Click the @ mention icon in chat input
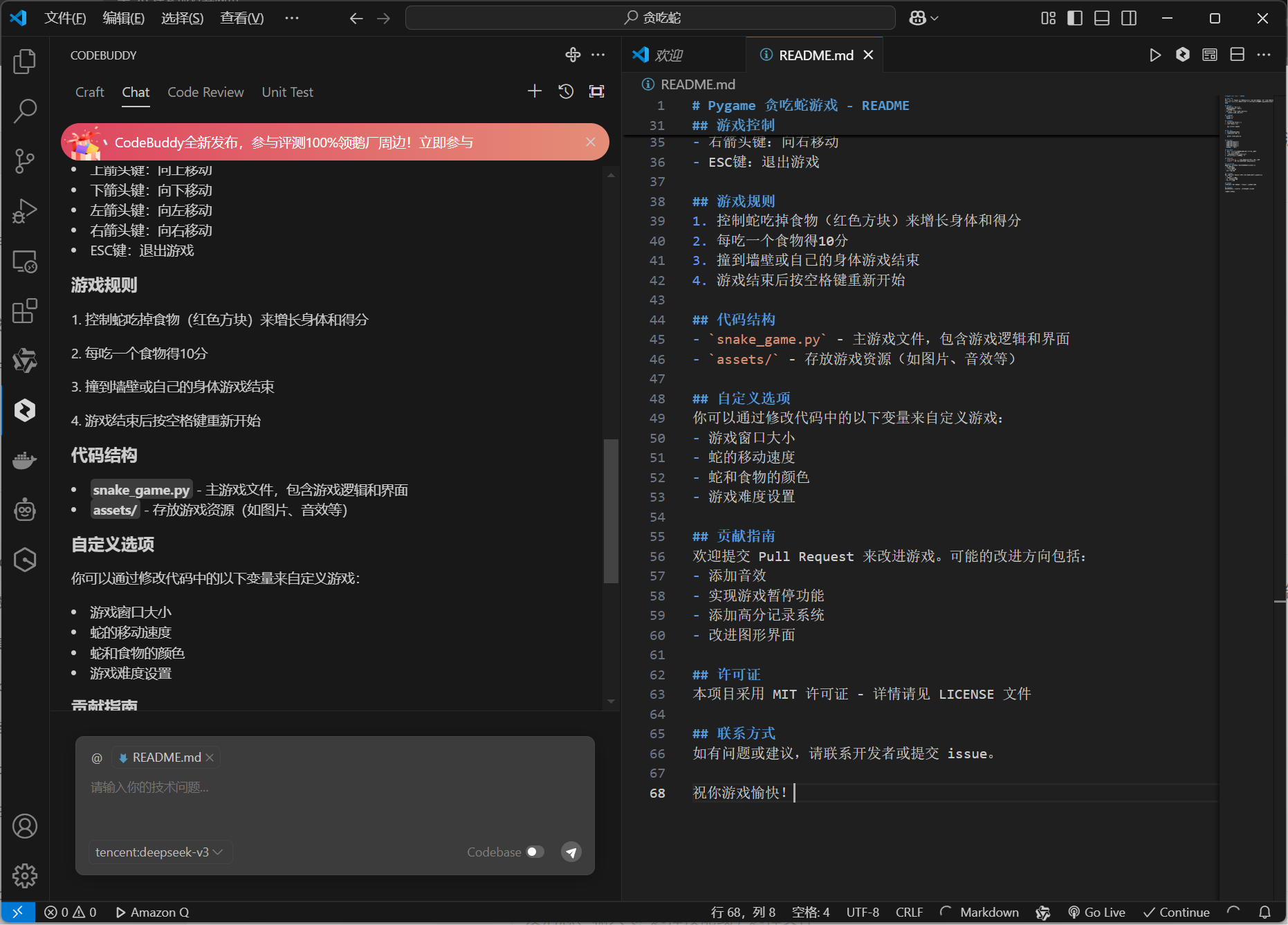 pyautogui.click(x=97, y=758)
